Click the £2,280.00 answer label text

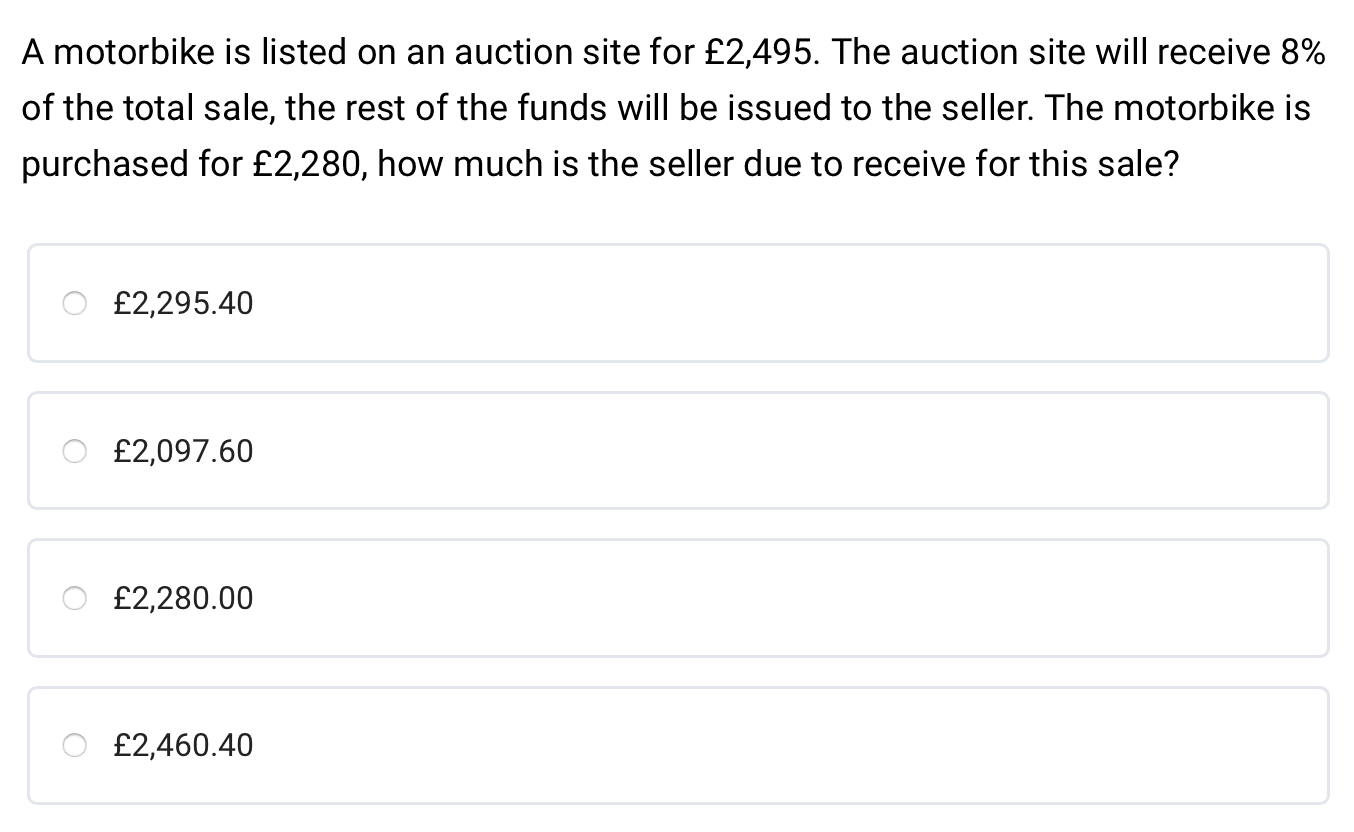pos(184,599)
